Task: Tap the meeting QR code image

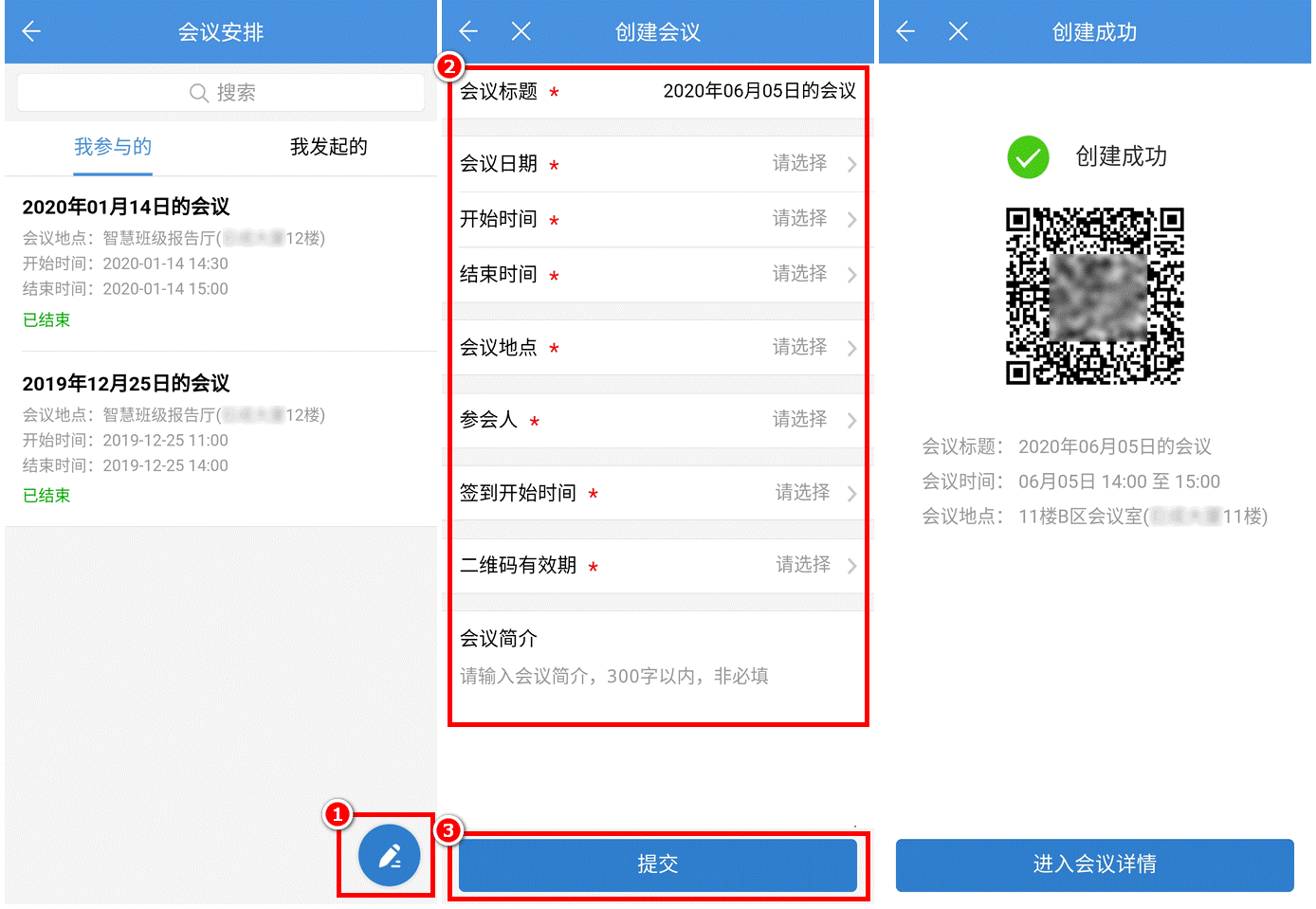Action: click(1094, 296)
